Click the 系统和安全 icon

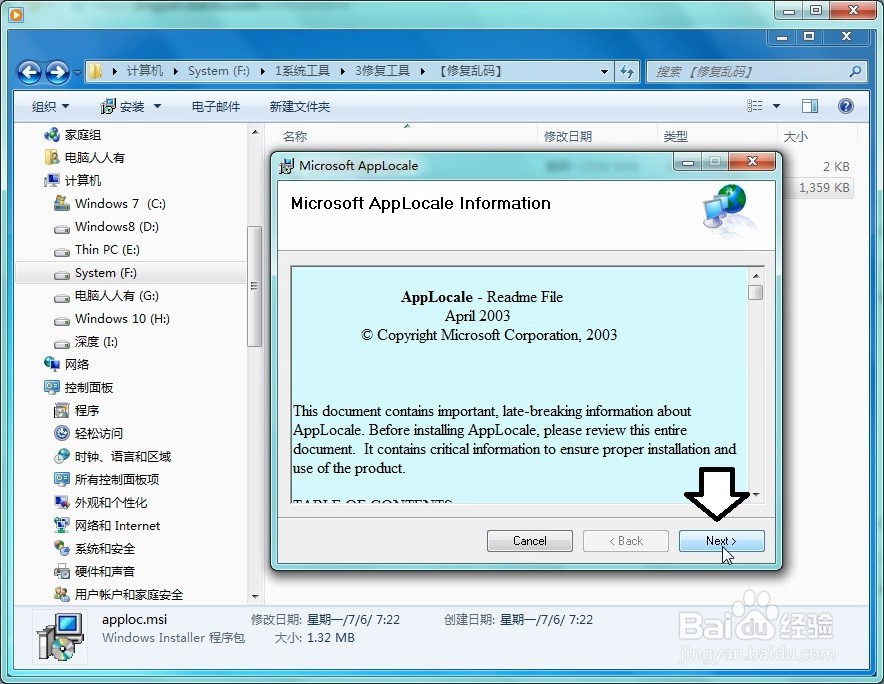(61, 548)
